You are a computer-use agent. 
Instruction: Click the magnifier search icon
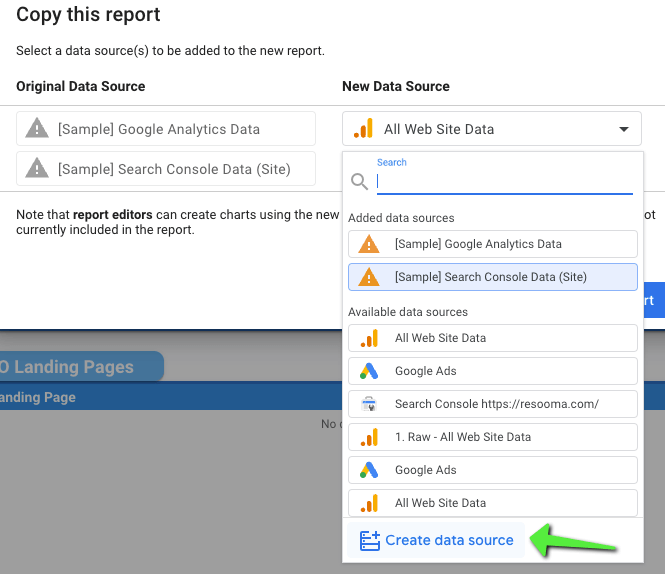click(x=360, y=182)
